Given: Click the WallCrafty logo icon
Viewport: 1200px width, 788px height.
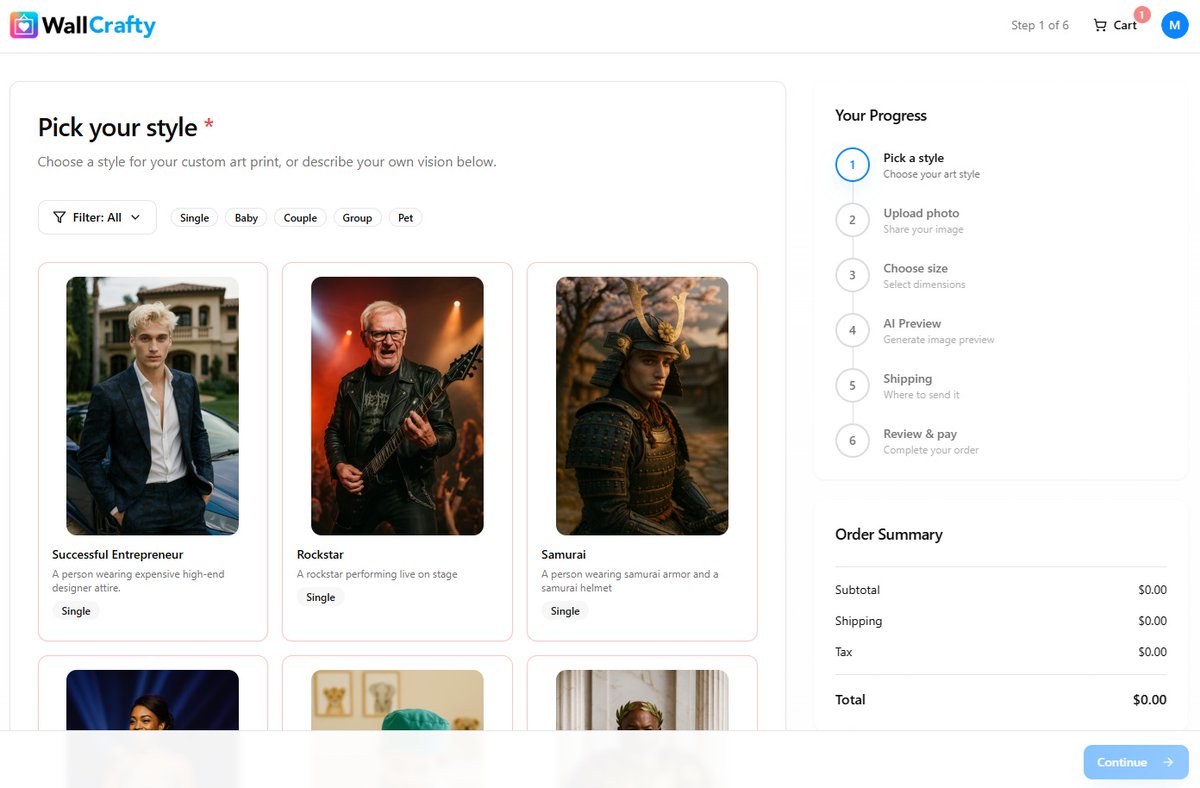Looking at the screenshot, I should pyautogui.click(x=22, y=24).
